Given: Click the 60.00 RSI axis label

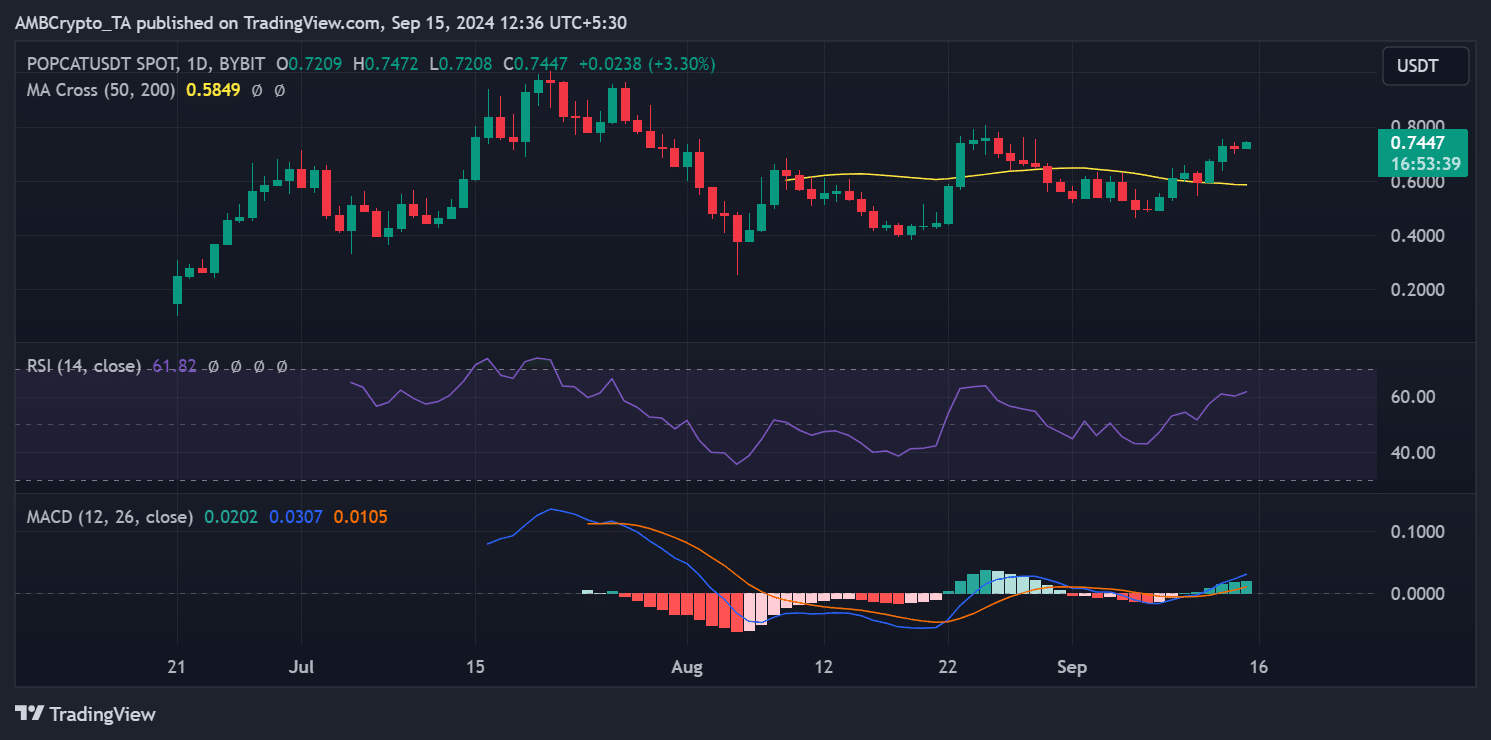Looking at the screenshot, I should point(1413,397).
